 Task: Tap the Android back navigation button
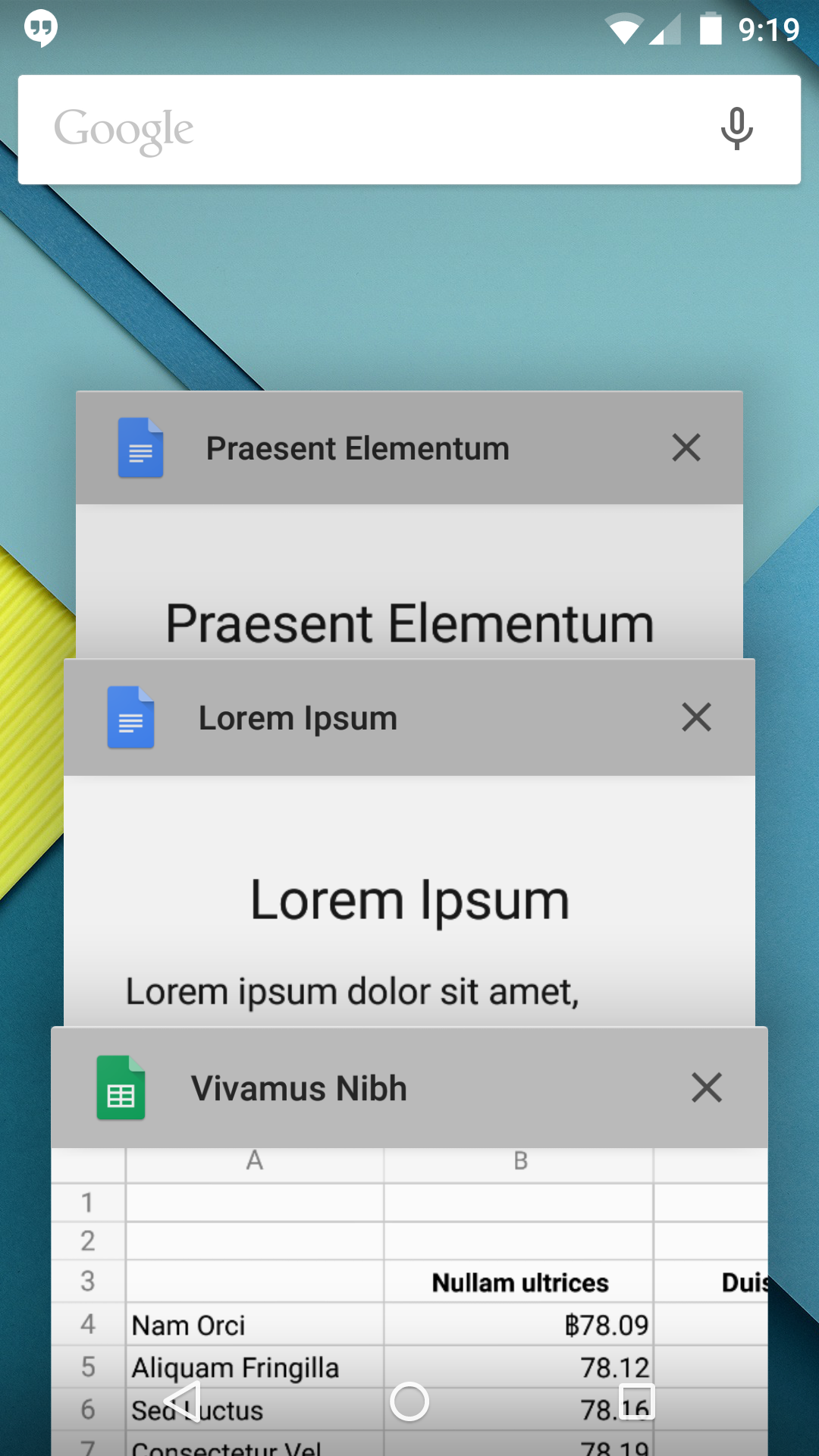pos(182,1401)
